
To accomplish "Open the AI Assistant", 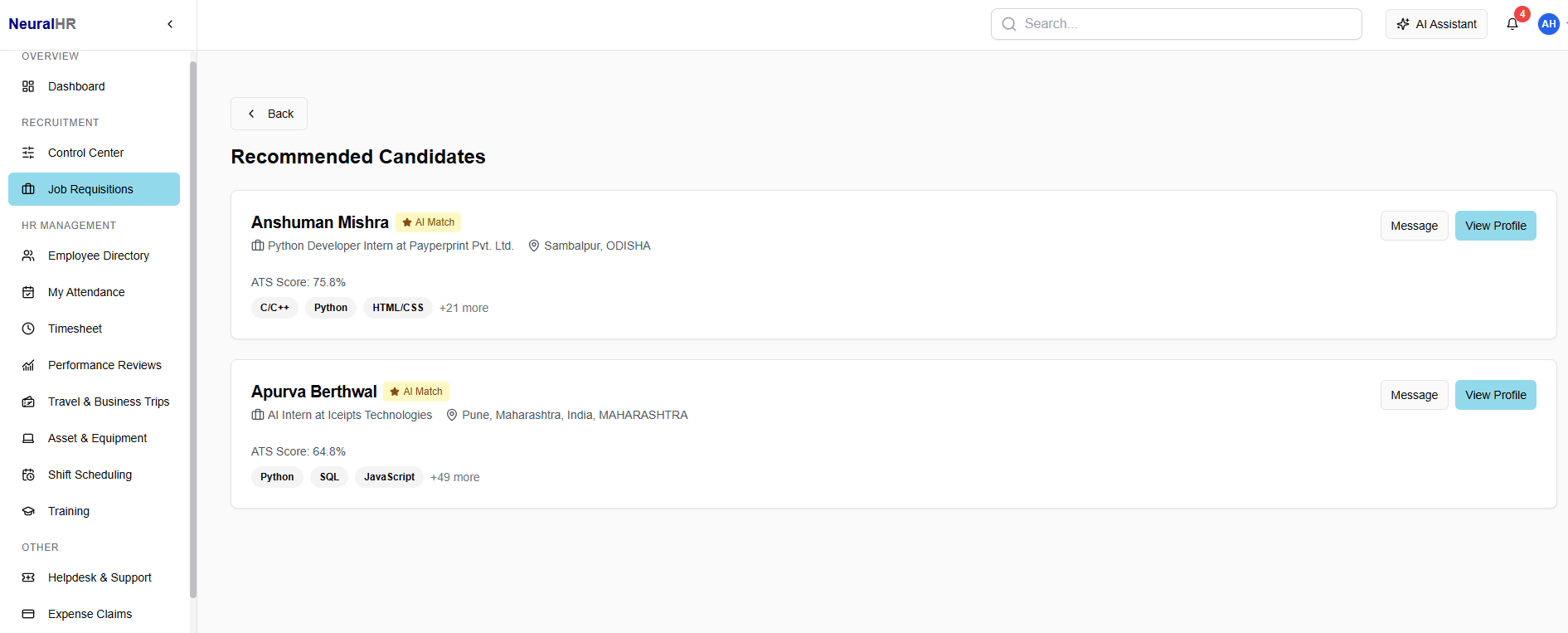I will (x=1436, y=24).
